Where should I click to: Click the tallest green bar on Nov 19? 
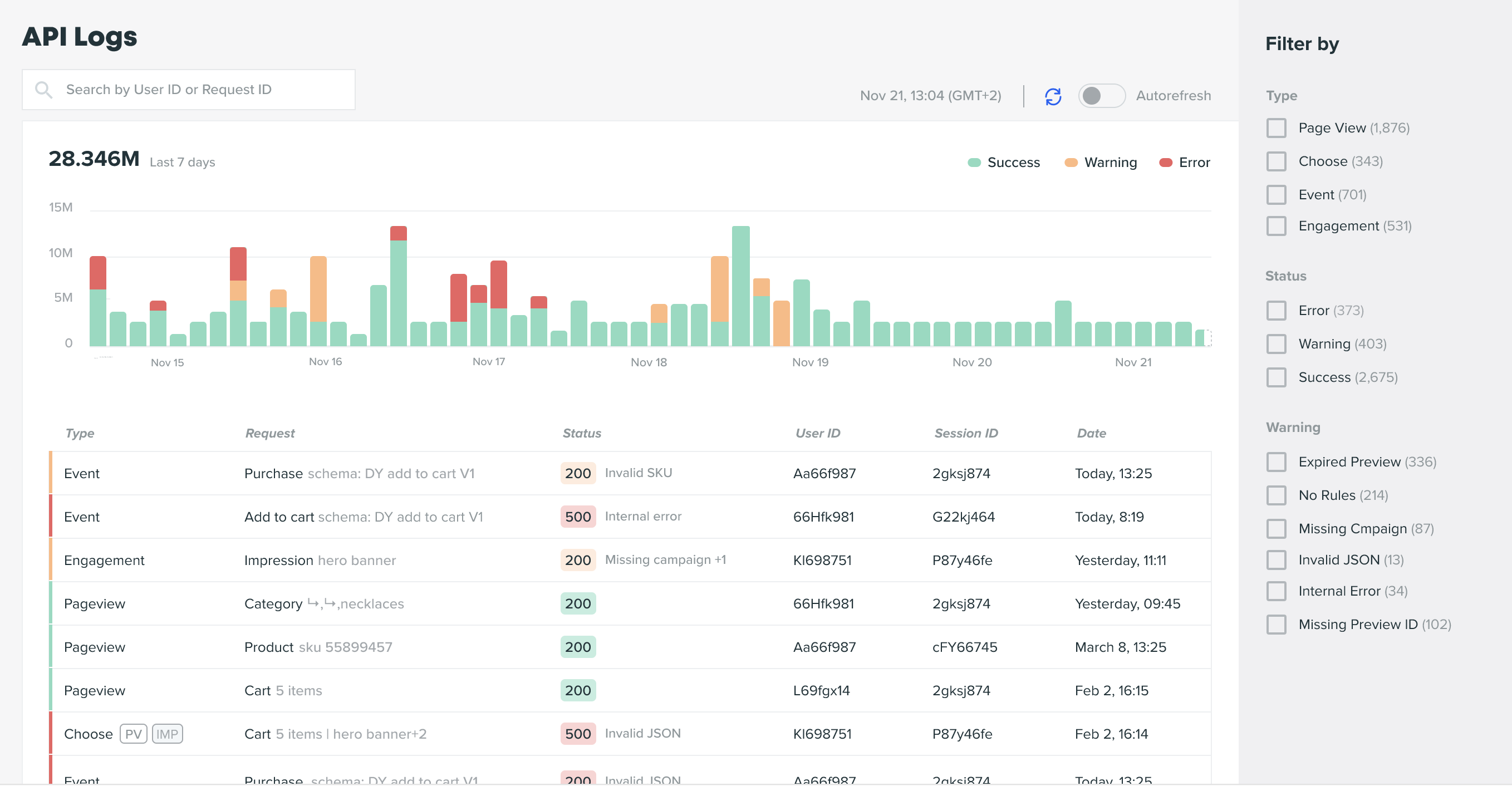point(740,288)
